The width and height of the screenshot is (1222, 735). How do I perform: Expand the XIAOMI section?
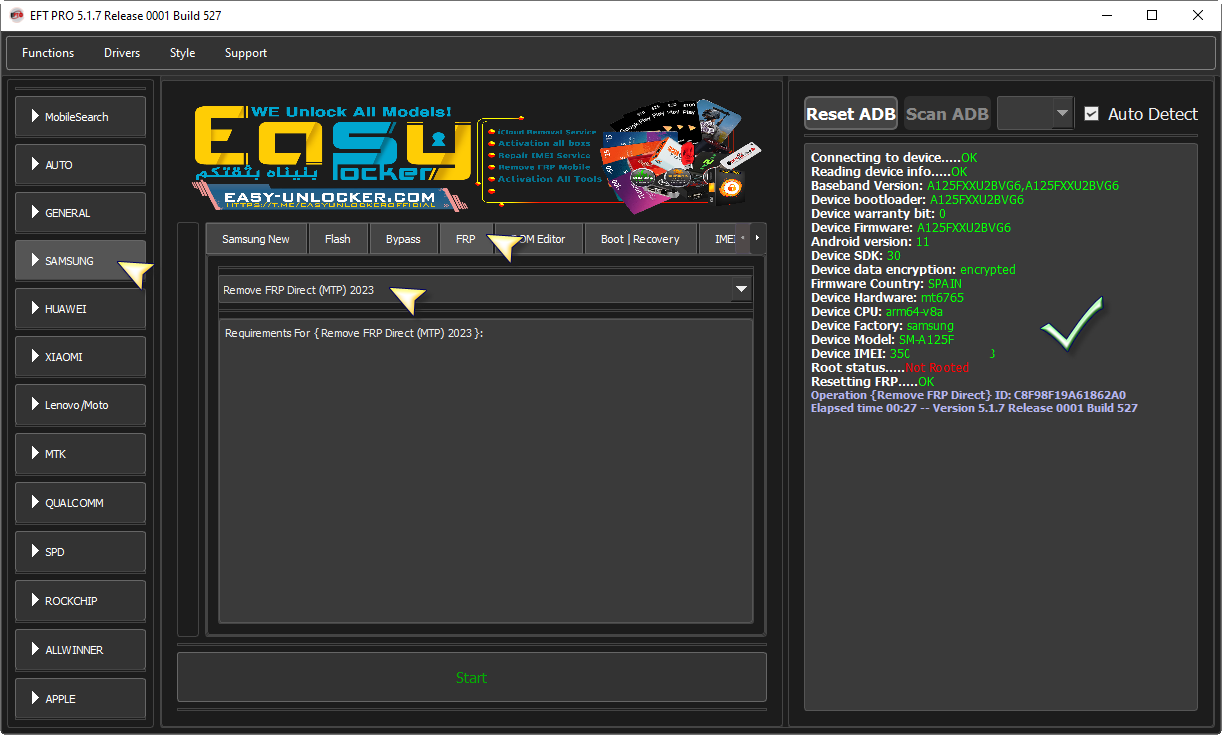(x=80, y=357)
